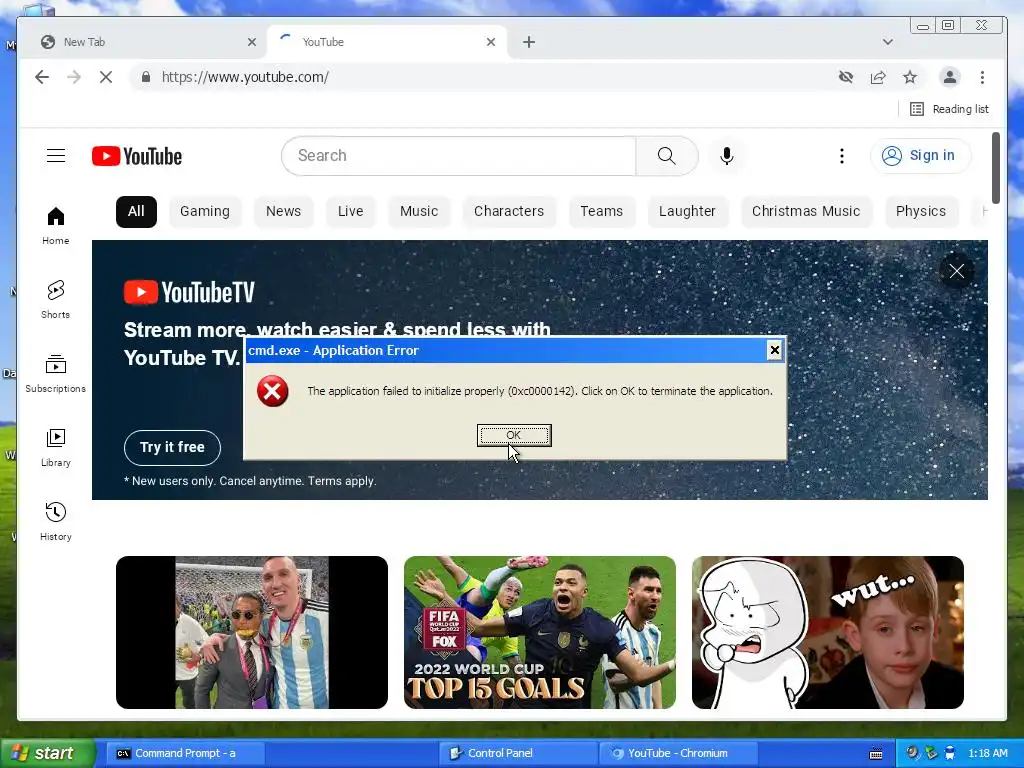Image resolution: width=1024 pixels, height=768 pixels.
Task: Select the News filter chip
Action: point(283,212)
